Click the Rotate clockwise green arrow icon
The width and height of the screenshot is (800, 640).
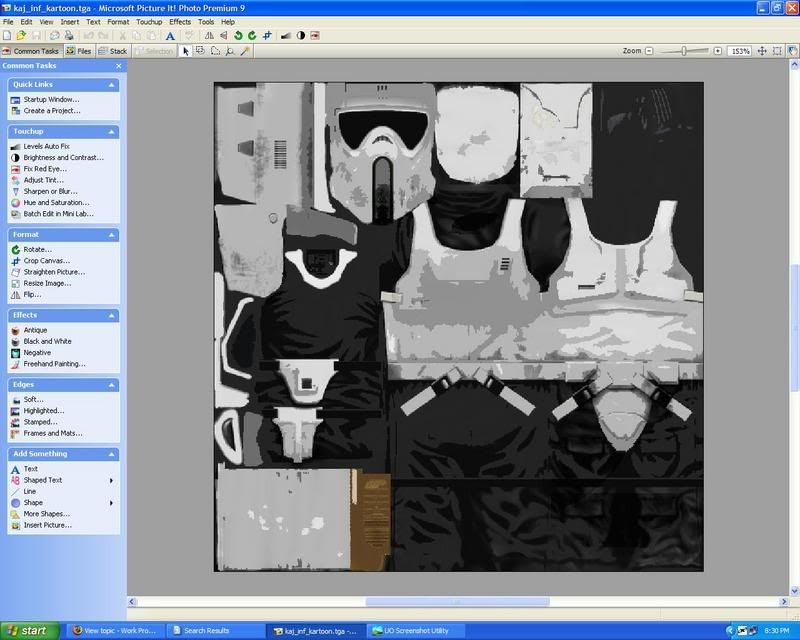tap(252, 36)
